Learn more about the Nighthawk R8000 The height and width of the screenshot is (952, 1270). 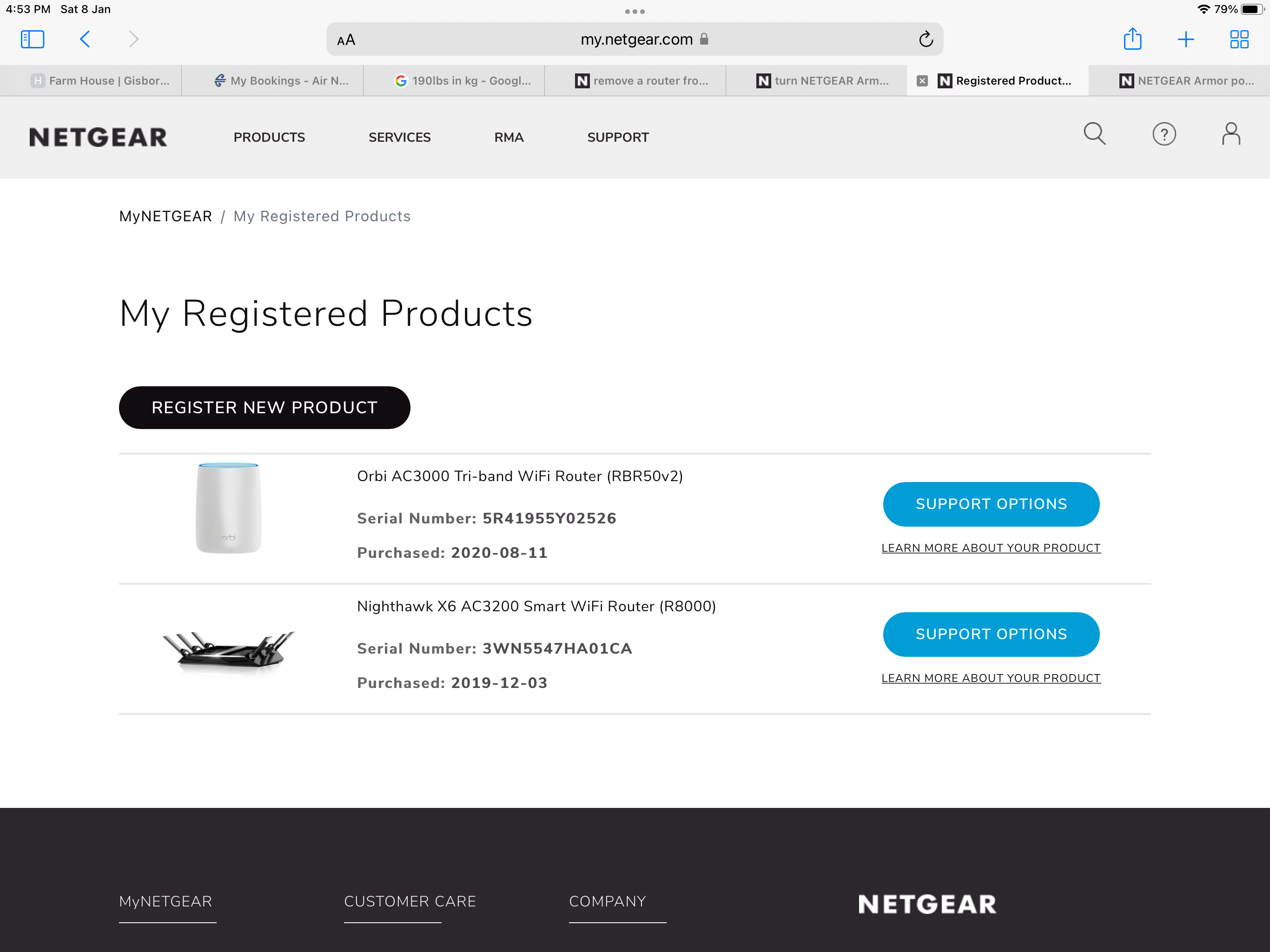(991, 679)
